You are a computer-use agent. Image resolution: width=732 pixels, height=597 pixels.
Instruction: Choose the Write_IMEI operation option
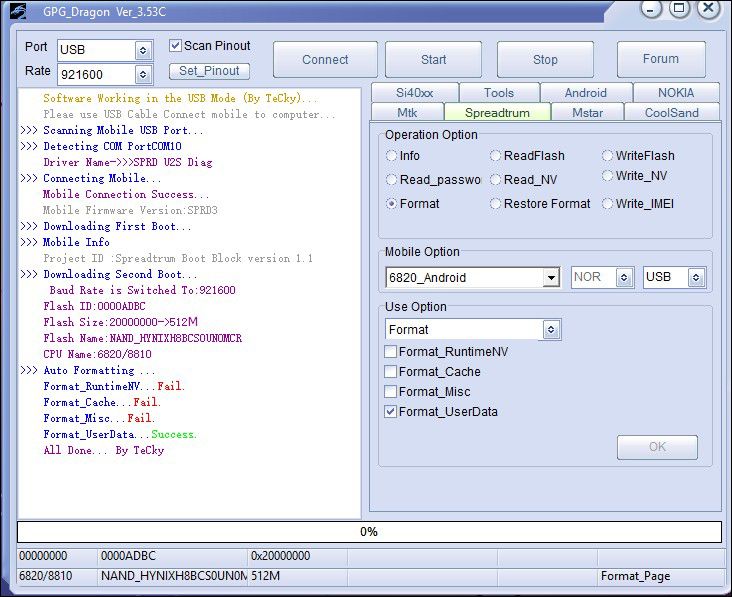608,204
